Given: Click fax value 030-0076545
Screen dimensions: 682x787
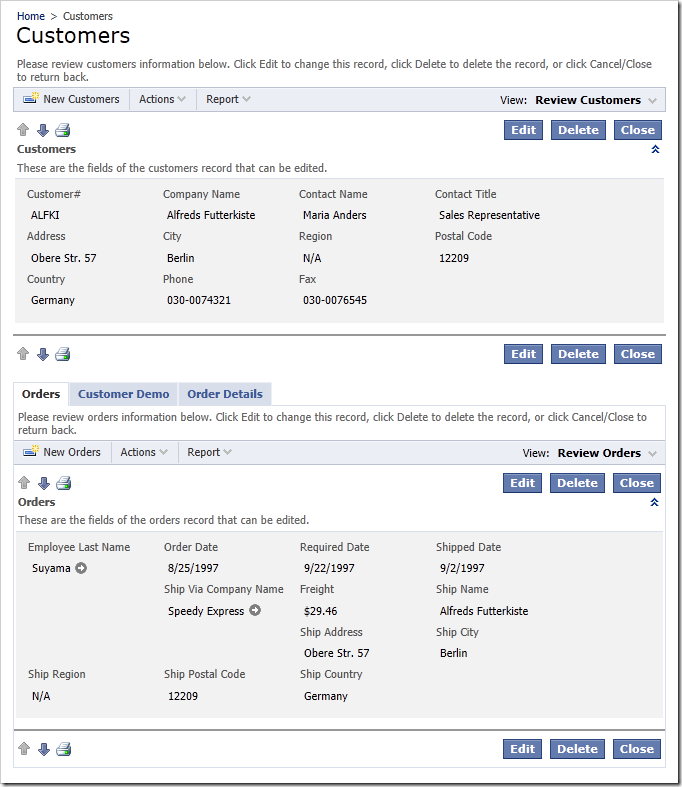Looking at the screenshot, I should click(x=335, y=300).
